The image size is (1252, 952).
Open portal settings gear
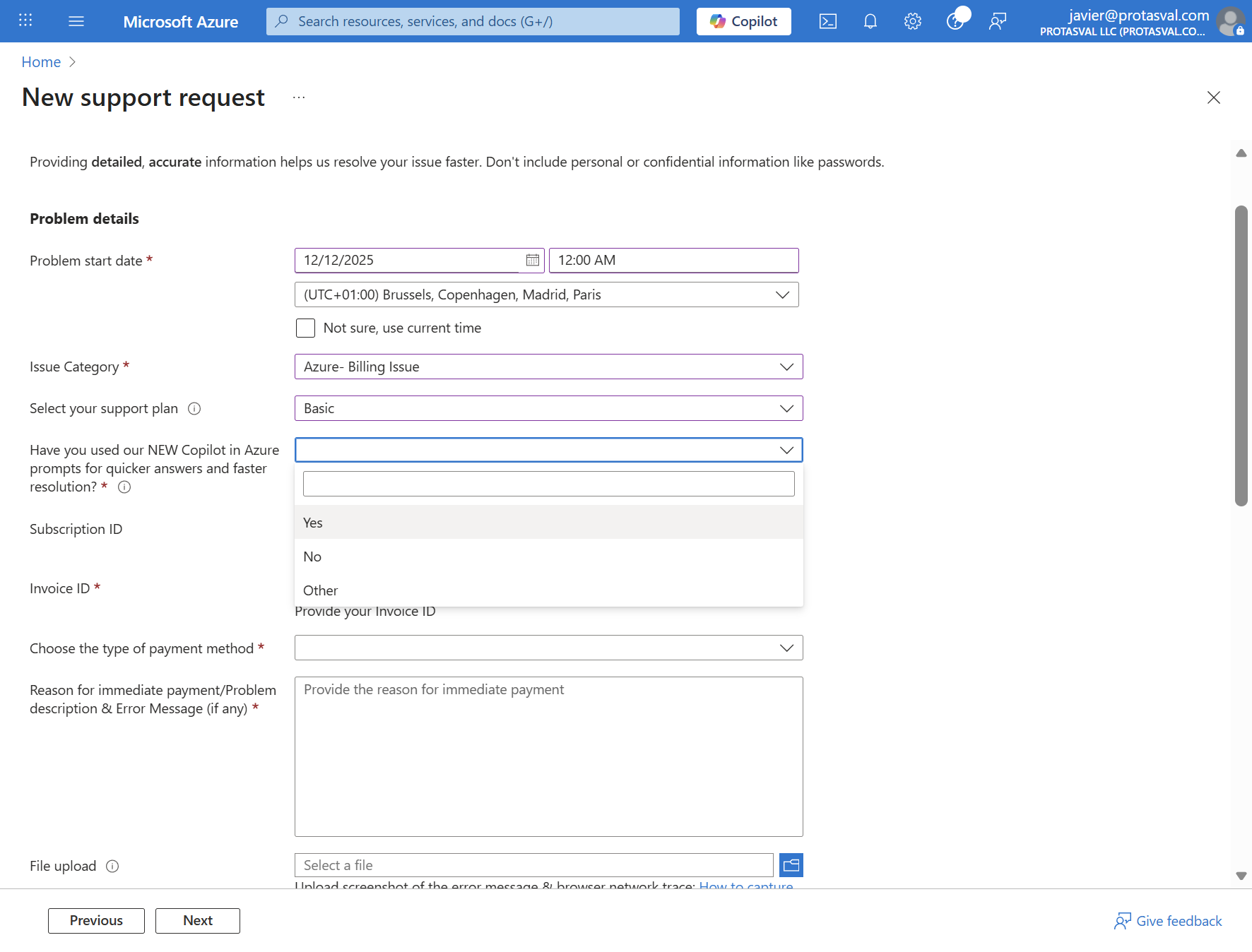[913, 21]
